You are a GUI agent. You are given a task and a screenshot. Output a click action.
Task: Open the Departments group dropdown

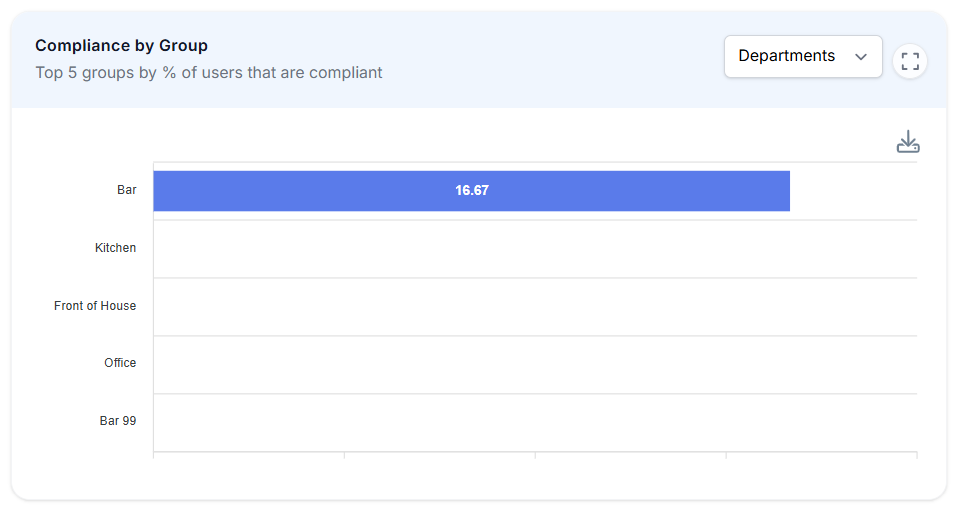pyautogui.click(x=803, y=56)
